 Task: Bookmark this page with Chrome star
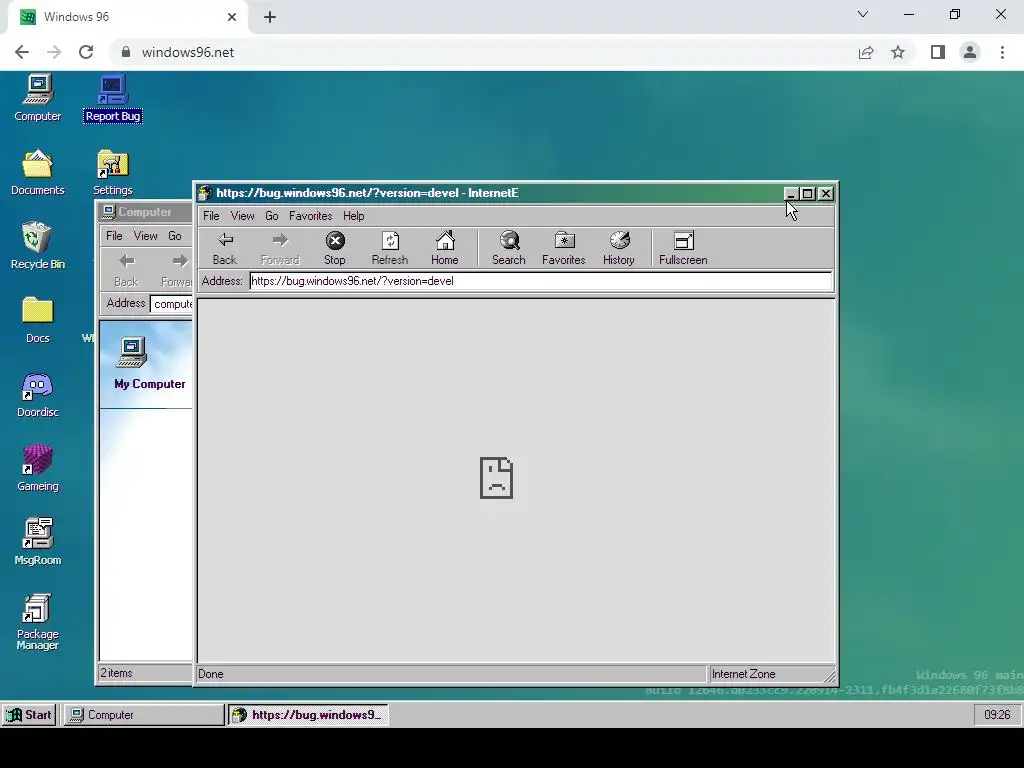pyautogui.click(x=898, y=52)
